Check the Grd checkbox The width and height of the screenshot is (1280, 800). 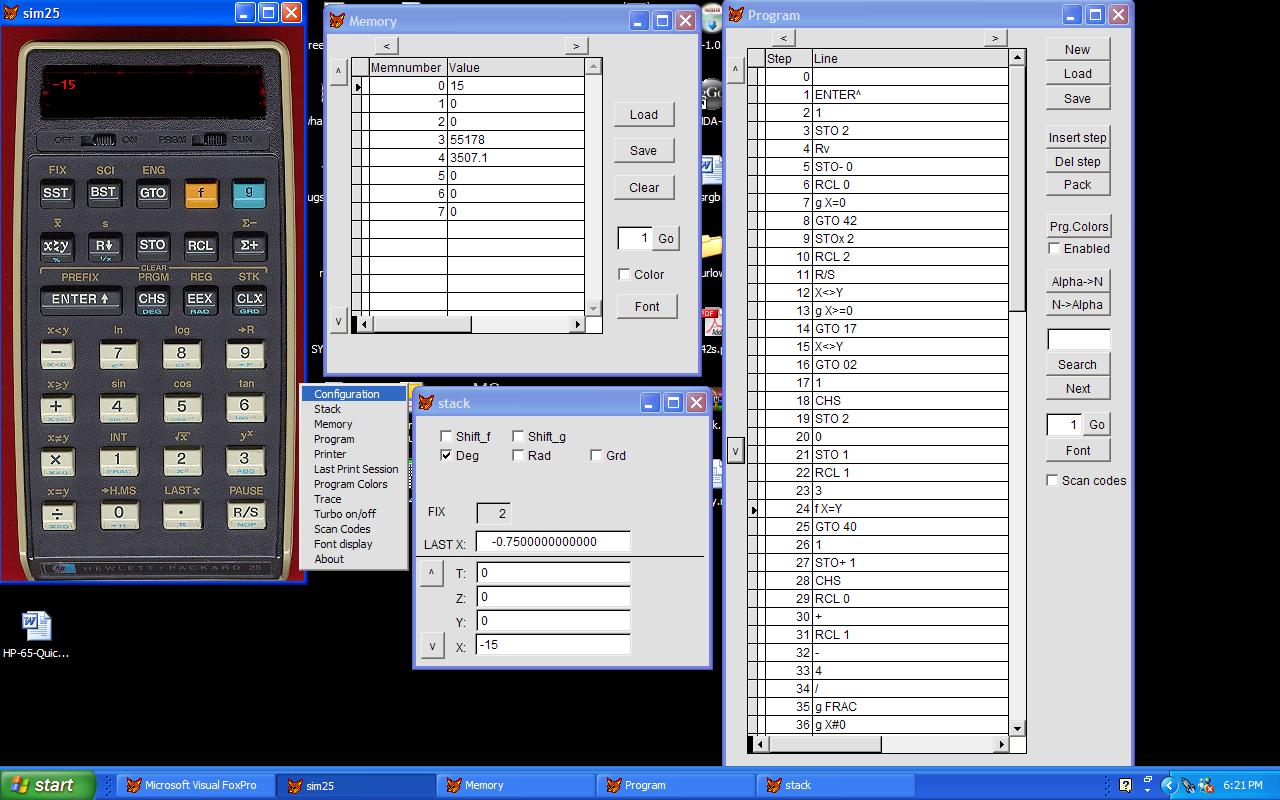coord(596,455)
